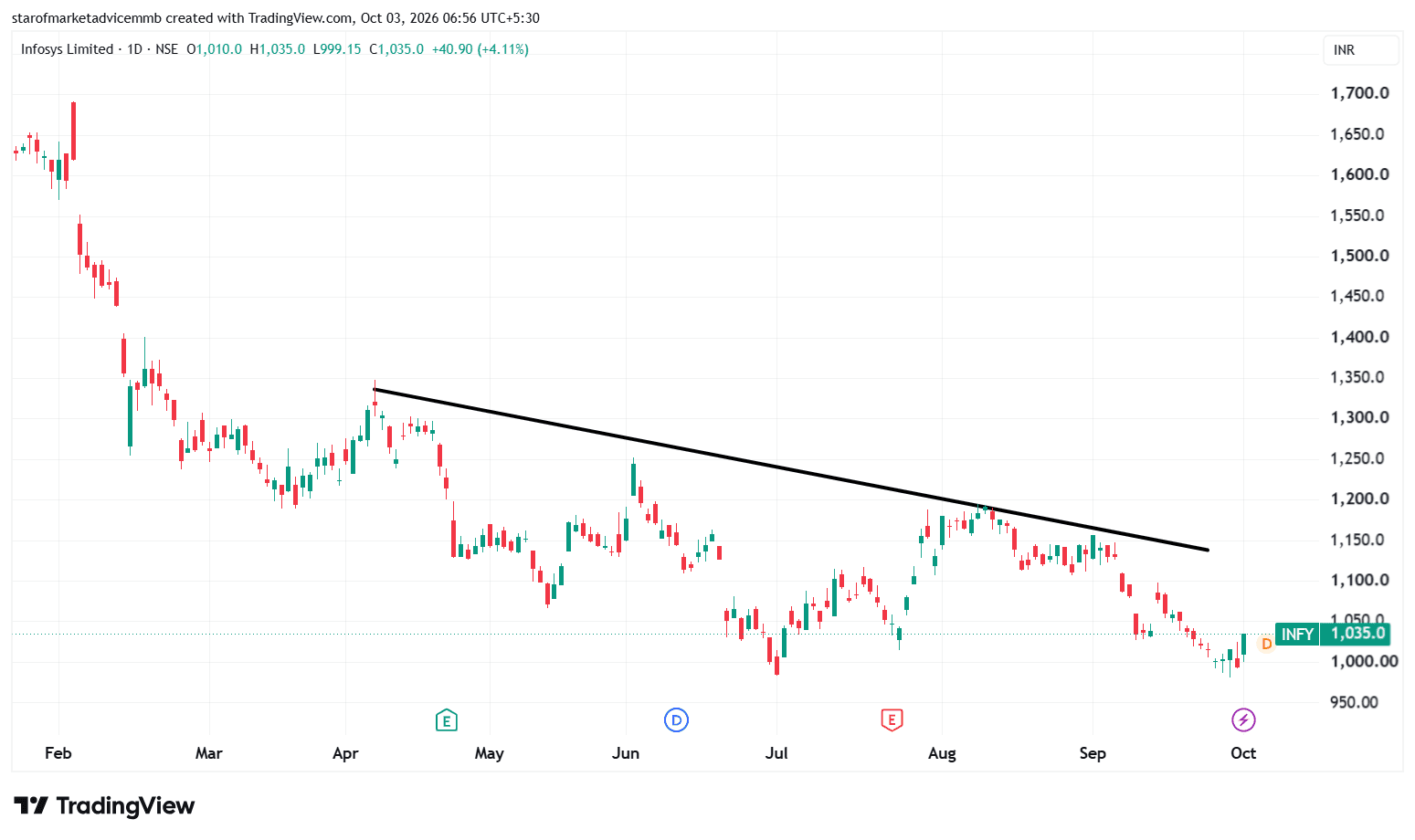The height and width of the screenshot is (840, 1415).
Task: Click the NSE exchange label
Action: pos(166,49)
